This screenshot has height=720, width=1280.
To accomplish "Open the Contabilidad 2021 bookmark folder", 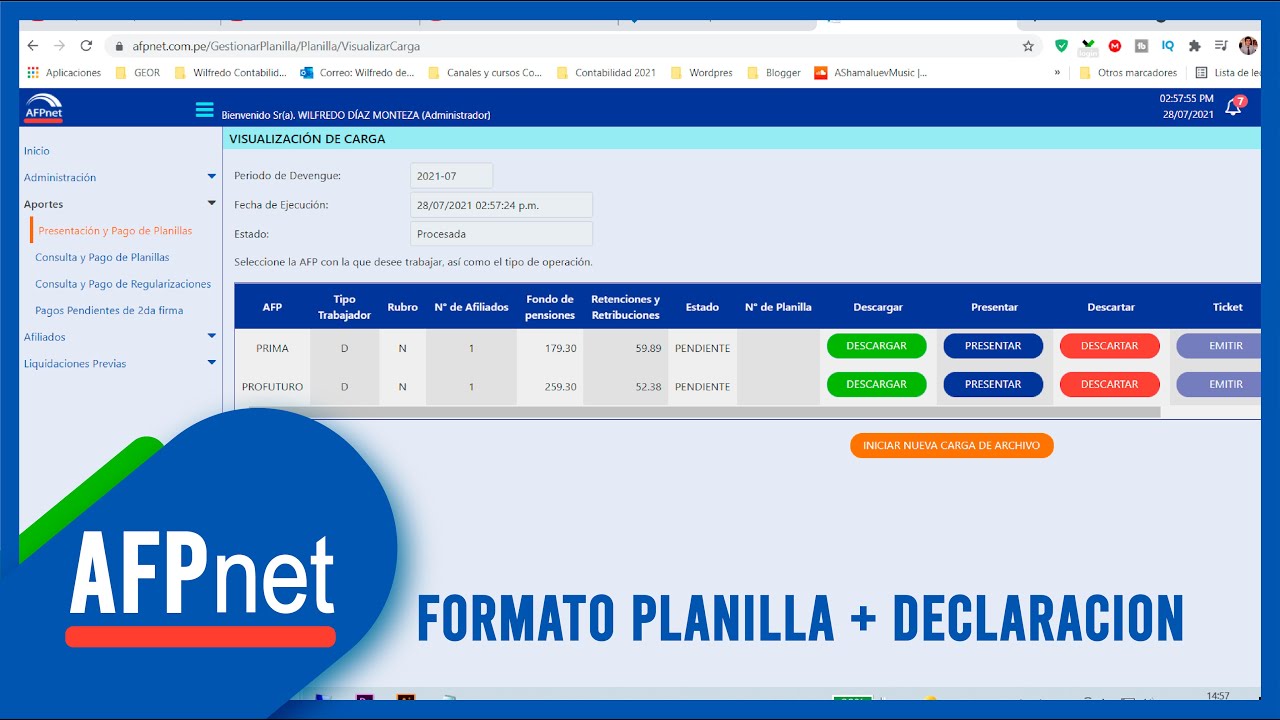I will click(x=606, y=73).
